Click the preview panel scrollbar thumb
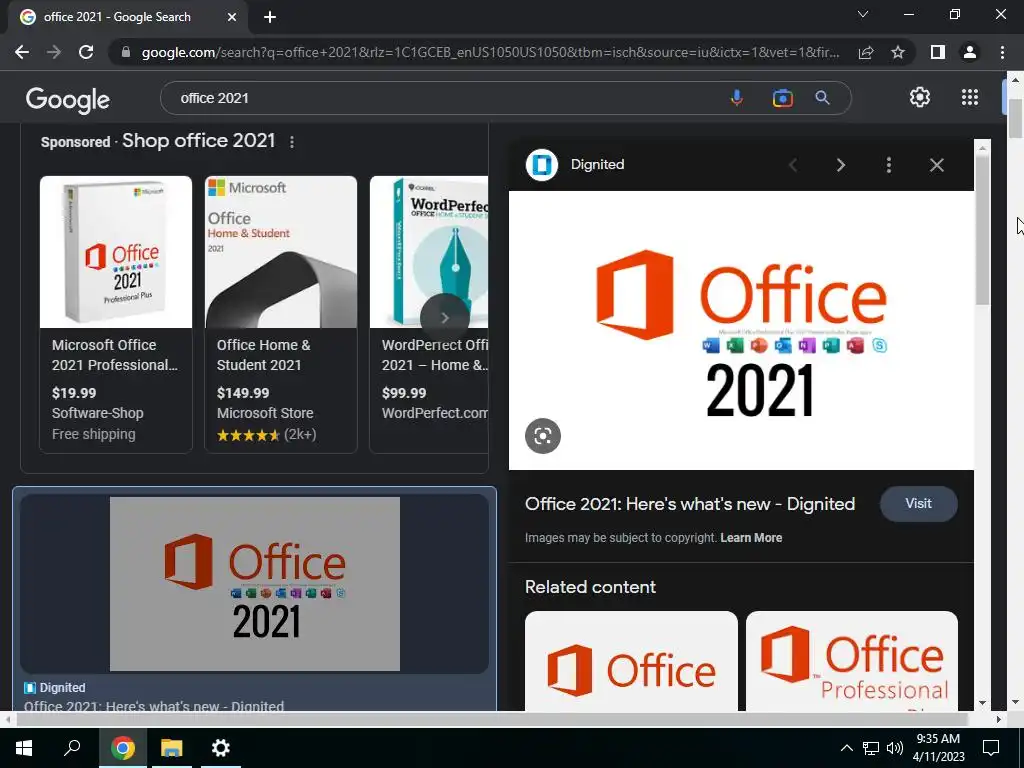This screenshot has height=768, width=1024. pyautogui.click(x=982, y=229)
